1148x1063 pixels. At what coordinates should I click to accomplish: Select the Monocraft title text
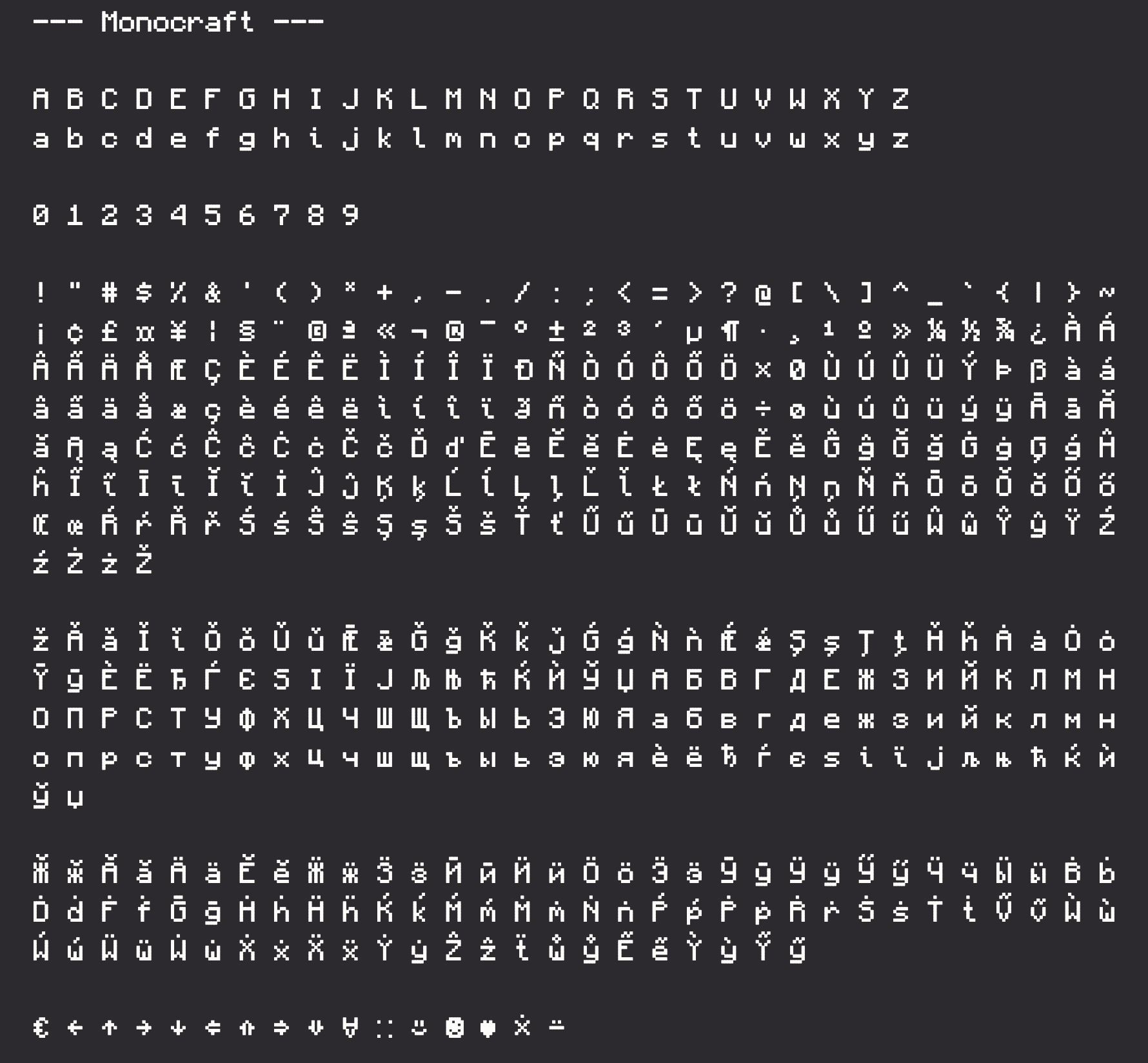(178, 23)
